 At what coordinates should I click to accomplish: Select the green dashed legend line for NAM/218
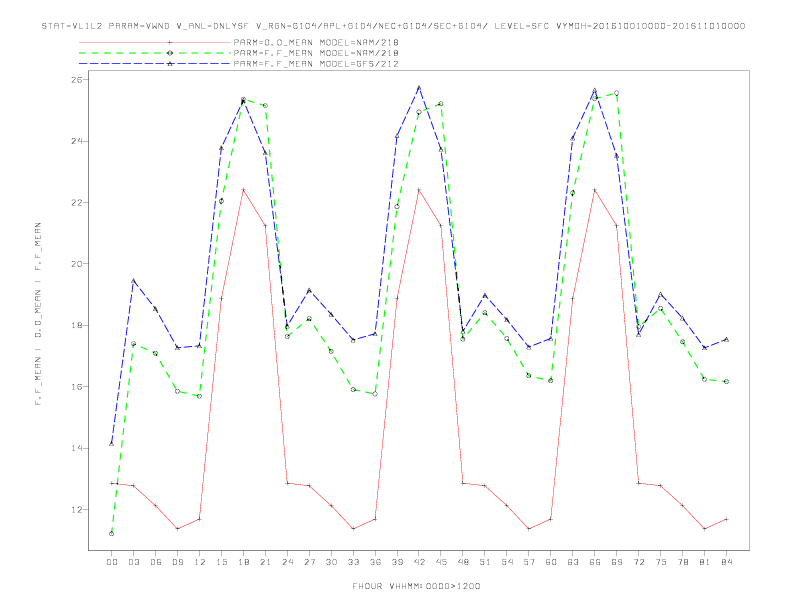click(x=155, y=53)
